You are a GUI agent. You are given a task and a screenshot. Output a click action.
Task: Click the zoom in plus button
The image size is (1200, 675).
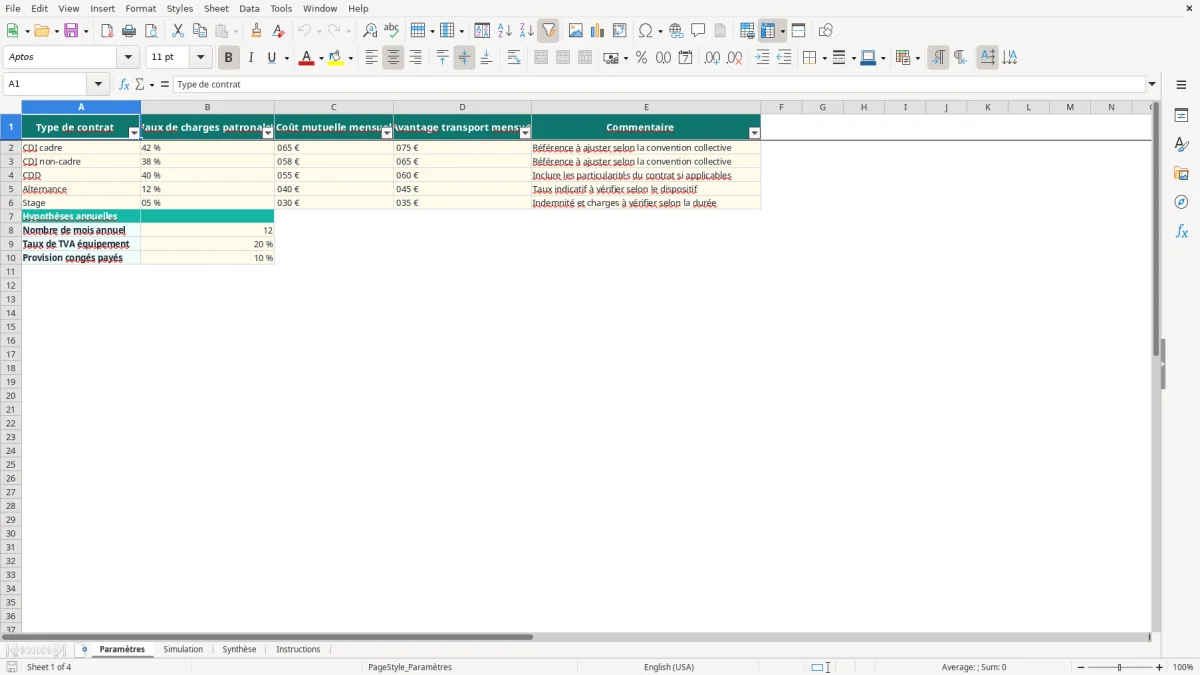click(x=1160, y=667)
